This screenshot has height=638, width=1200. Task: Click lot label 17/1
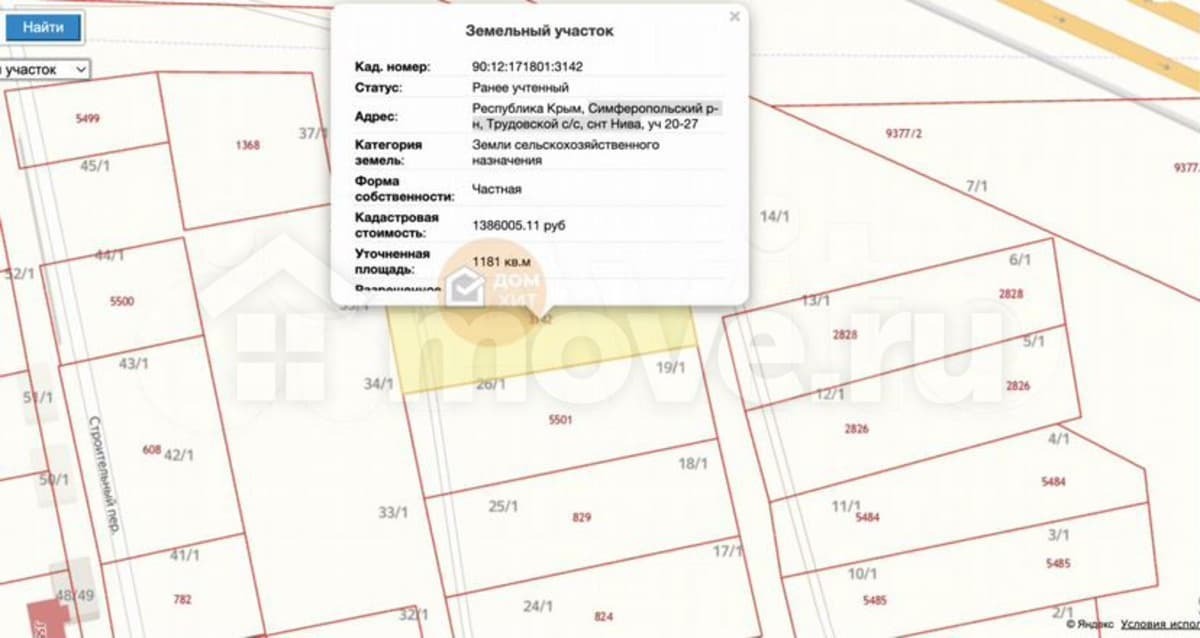pyautogui.click(x=728, y=551)
